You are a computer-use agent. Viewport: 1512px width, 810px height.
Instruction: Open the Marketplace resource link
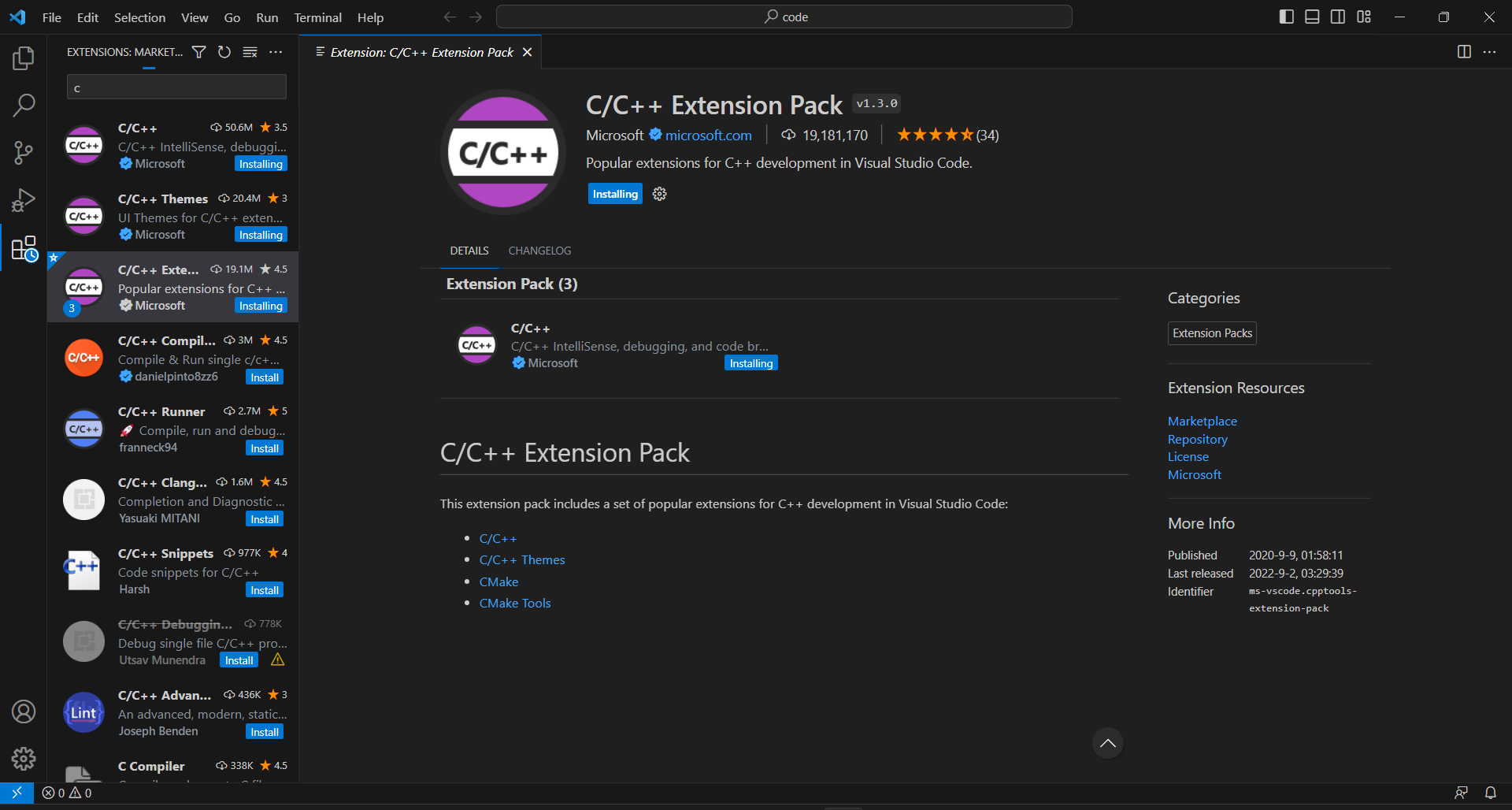1202,422
